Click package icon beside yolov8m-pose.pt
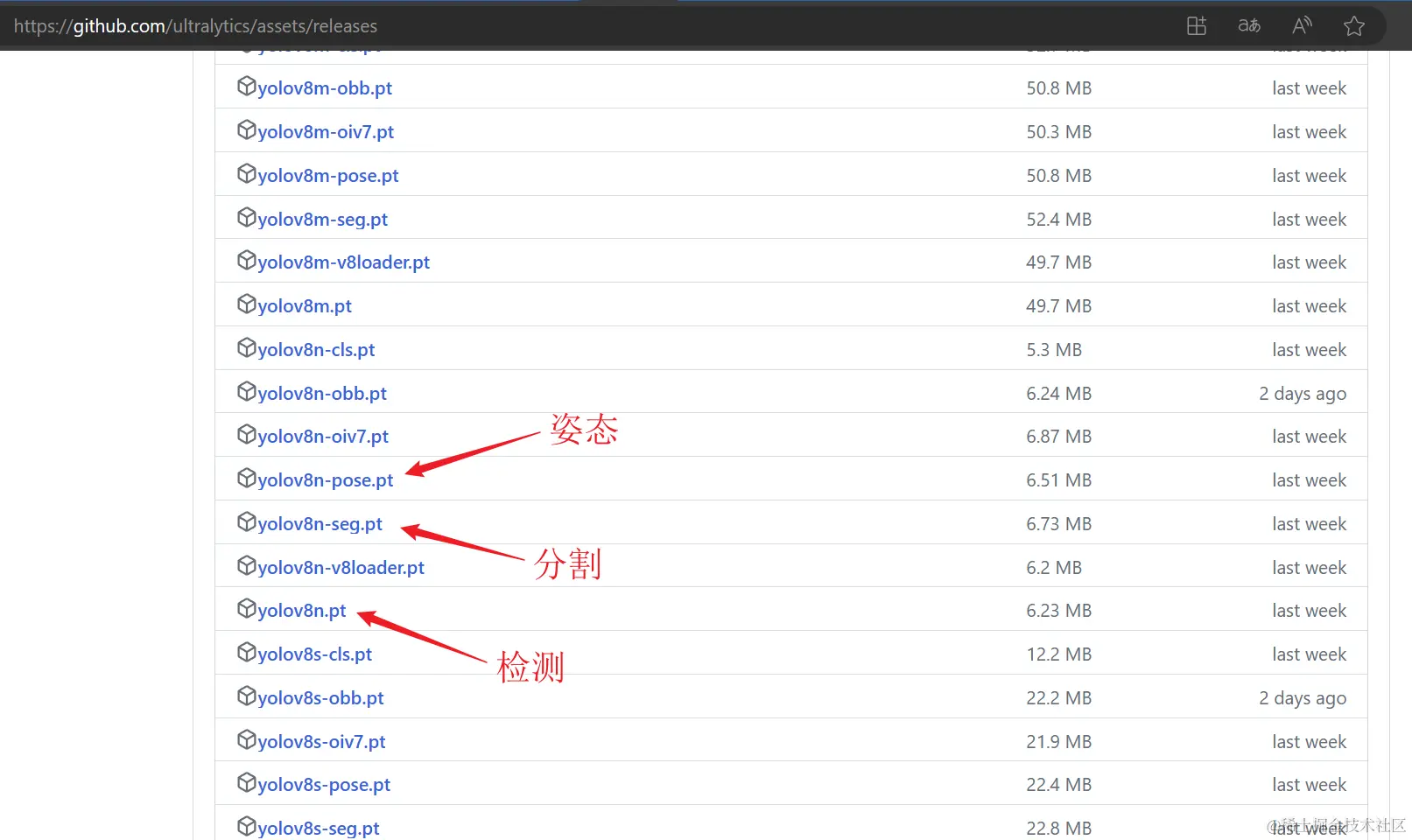Image resolution: width=1412 pixels, height=840 pixels. point(246,173)
